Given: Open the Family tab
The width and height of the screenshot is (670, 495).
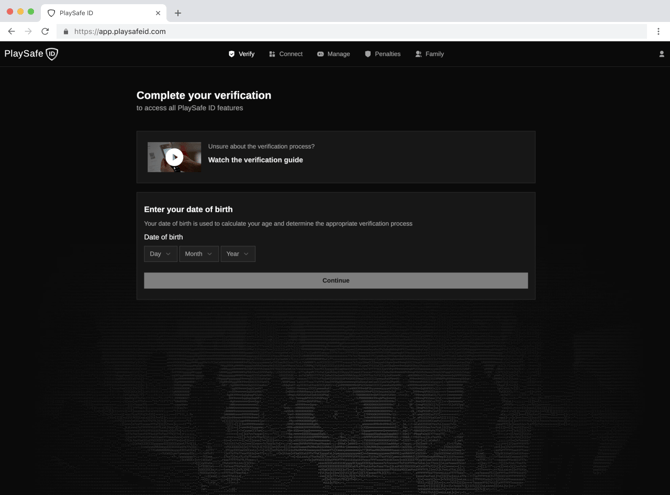Looking at the screenshot, I should (x=430, y=54).
